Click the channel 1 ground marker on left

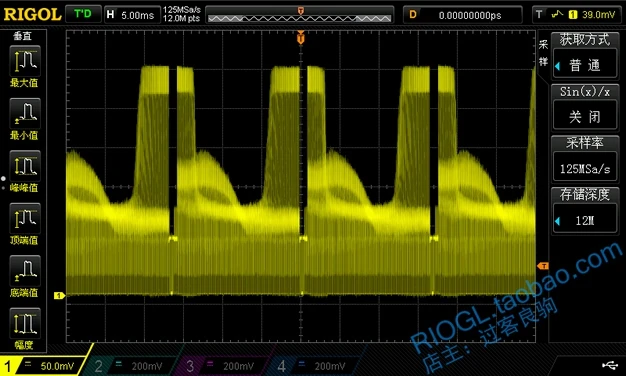(x=59, y=295)
